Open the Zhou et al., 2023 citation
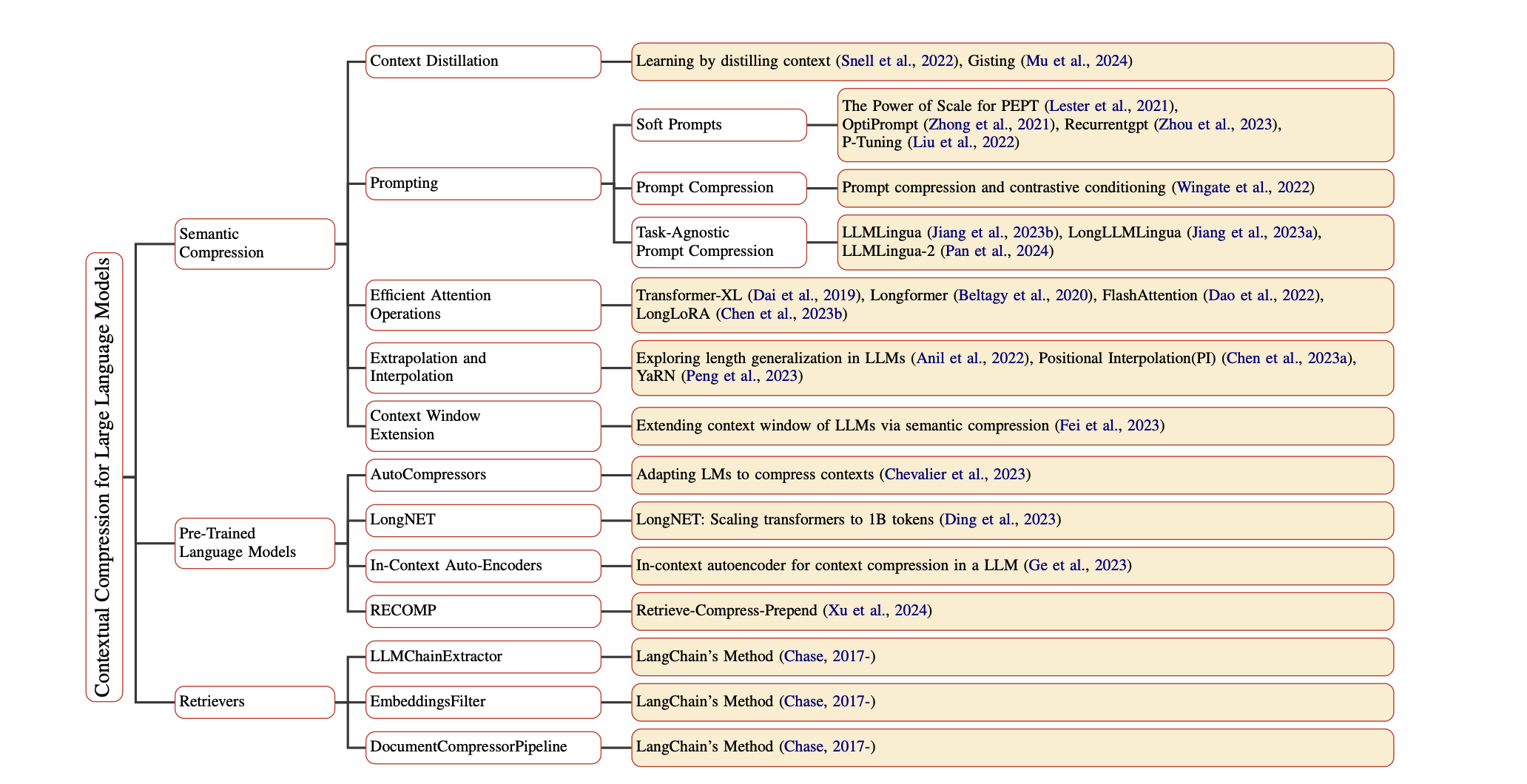The image size is (1527, 784). [x=1216, y=124]
